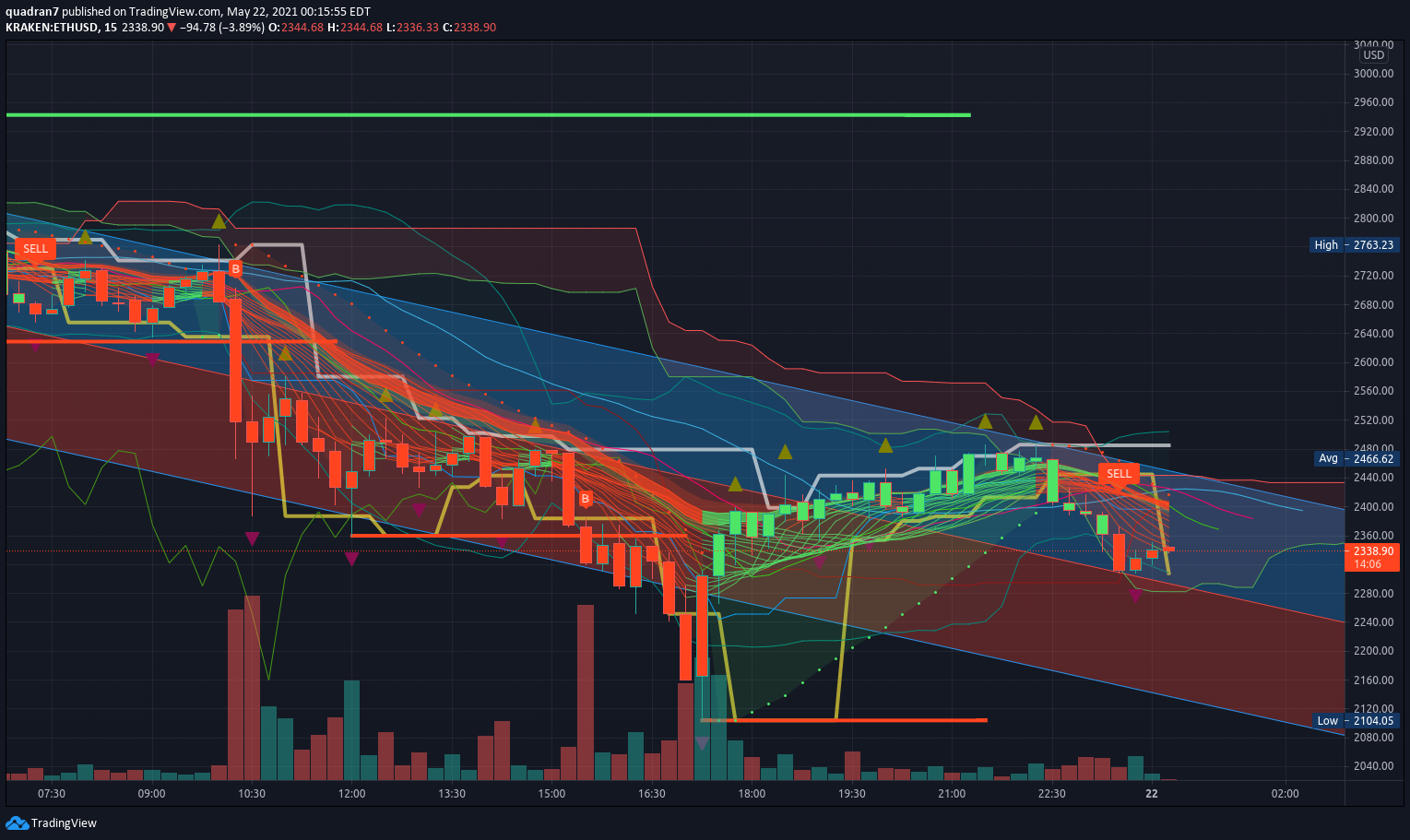The image size is (1410, 840).
Task: Click the current price tag 2338.90
Action: point(1373,550)
